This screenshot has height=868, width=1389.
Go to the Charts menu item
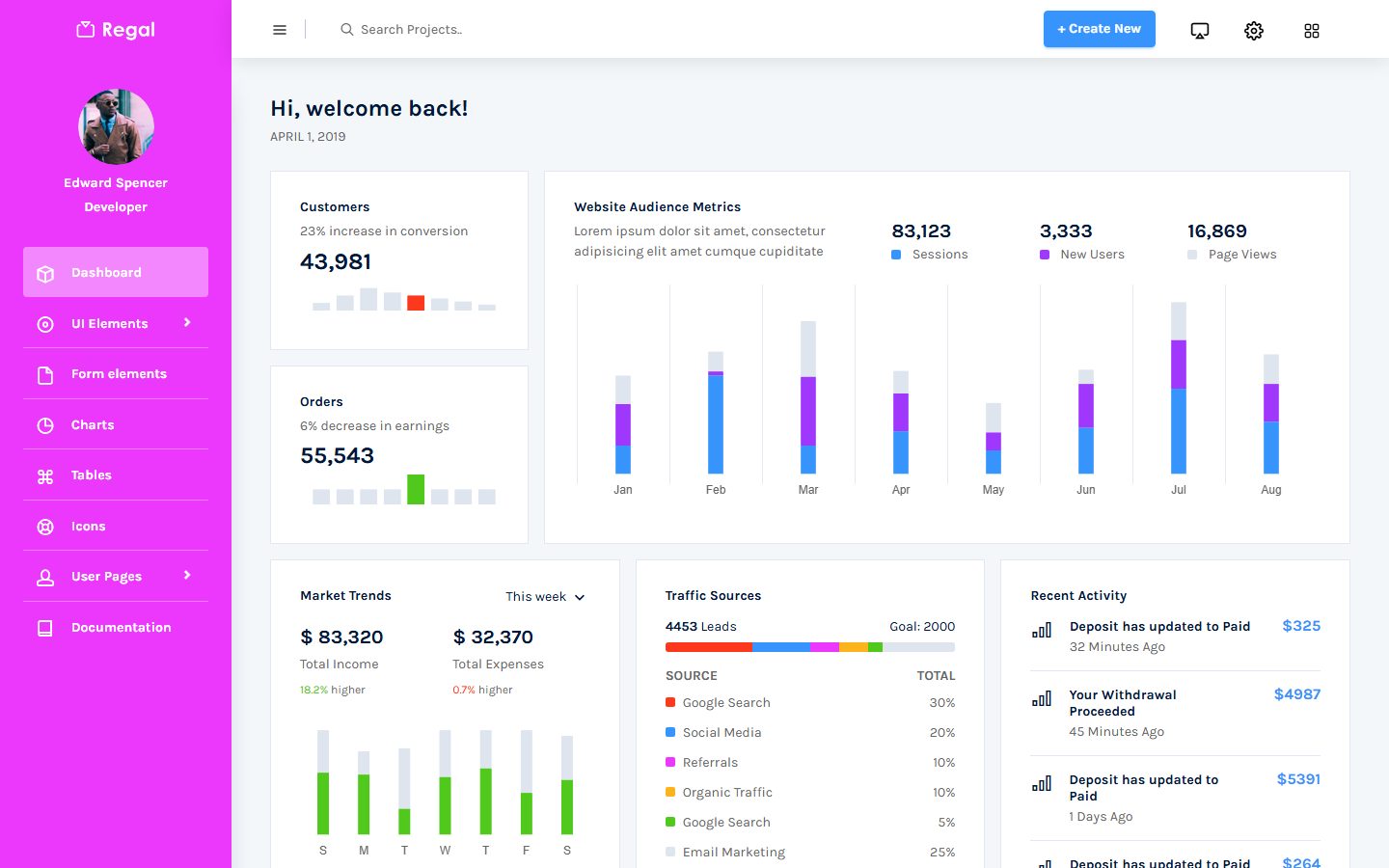pos(116,425)
